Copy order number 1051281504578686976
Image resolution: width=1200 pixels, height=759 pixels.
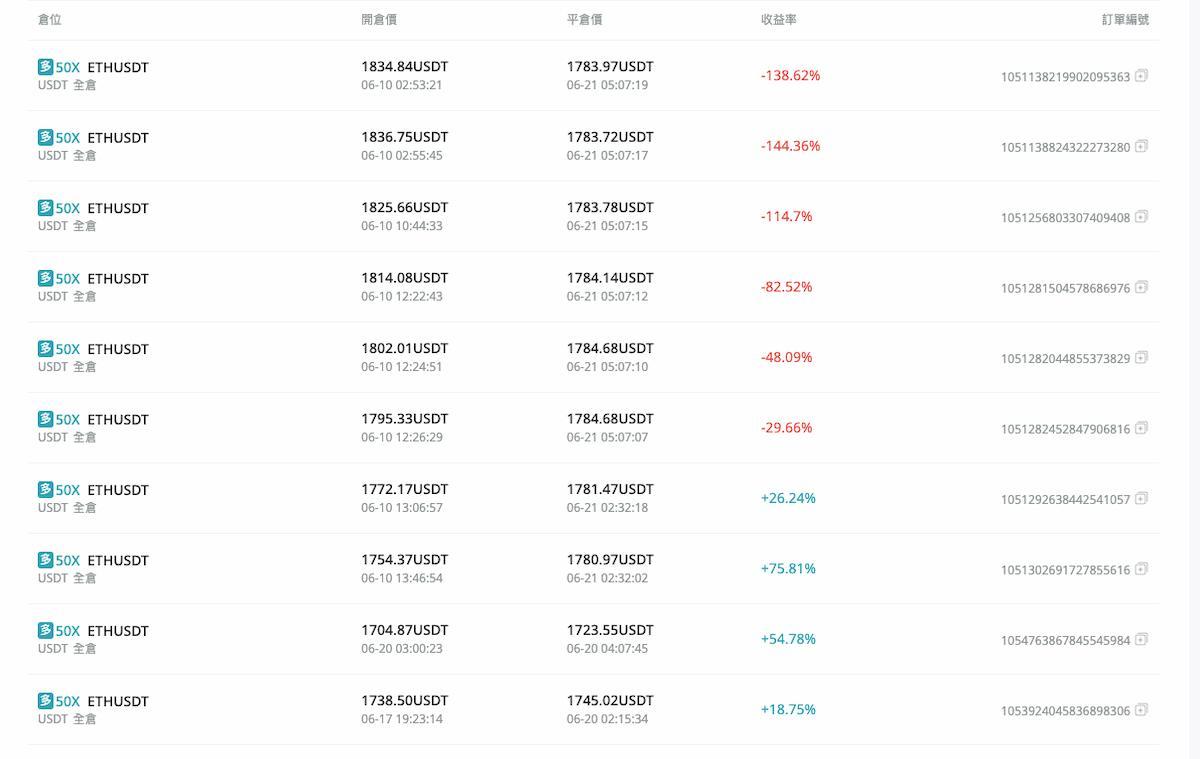click(x=1141, y=287)
